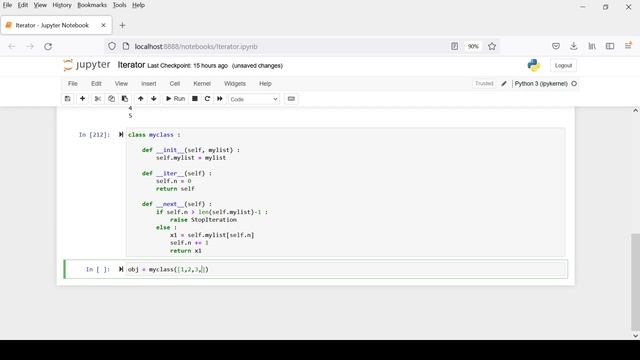Run the obj cell with side play icon
This screenshot has height=360, width=640.
(121, 269)
